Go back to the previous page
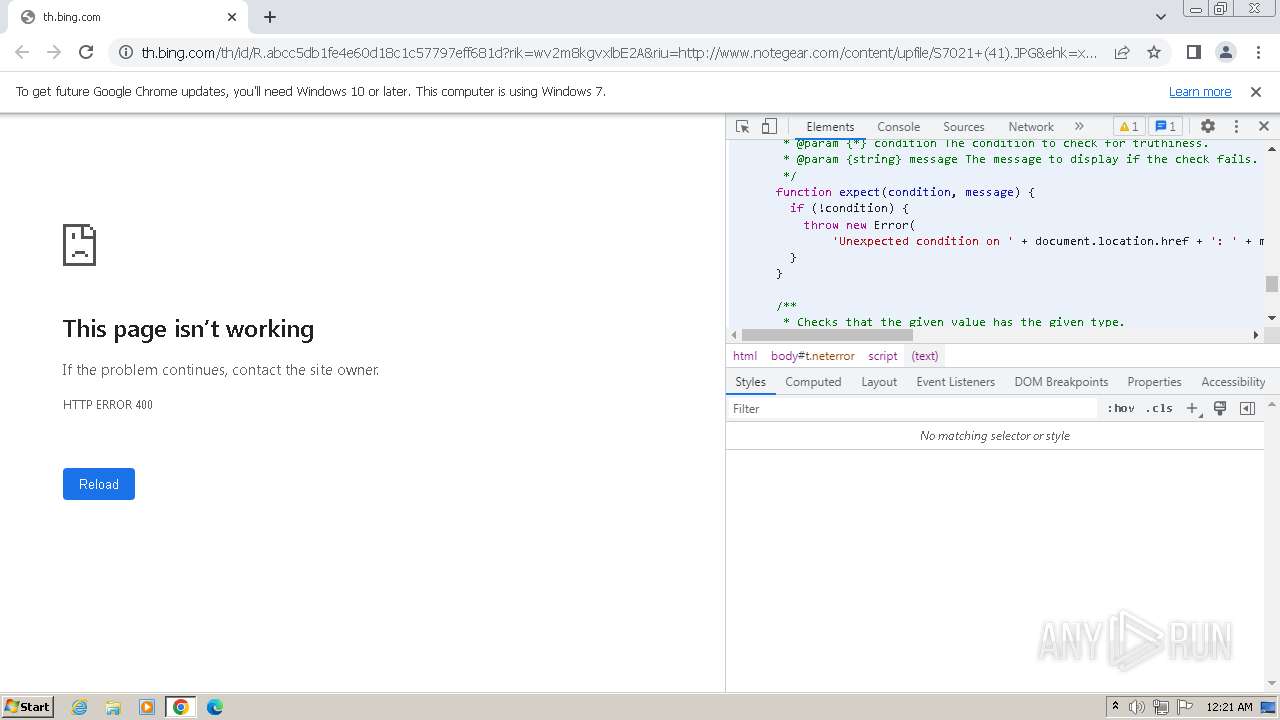The height and width of the screenshot is (720, 1280). click(x=22, y=52)
